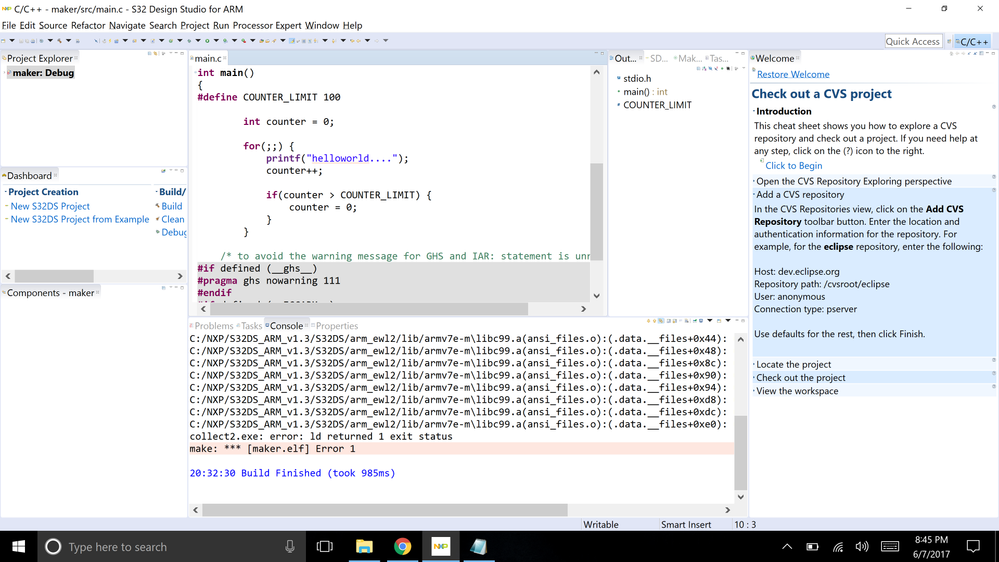Click the Clean link in Dashboard

pyautogui.click(x=173, y=219)
